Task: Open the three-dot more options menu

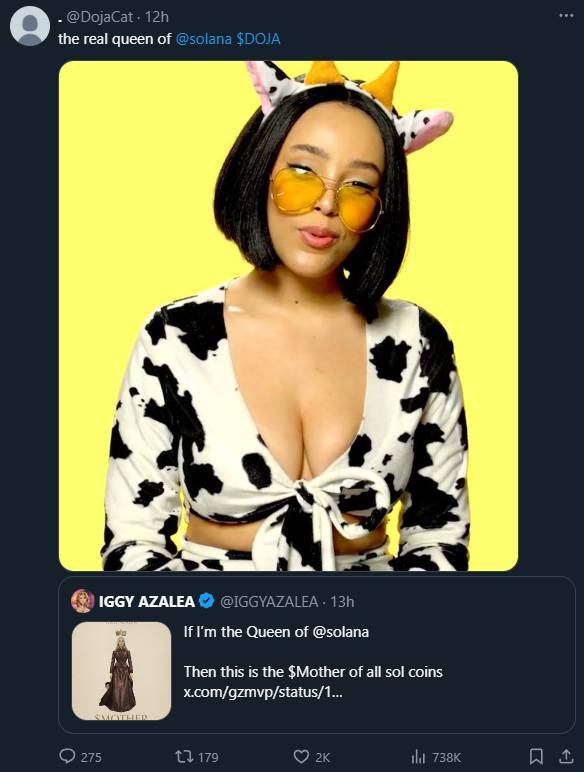Action: [566, 16]
